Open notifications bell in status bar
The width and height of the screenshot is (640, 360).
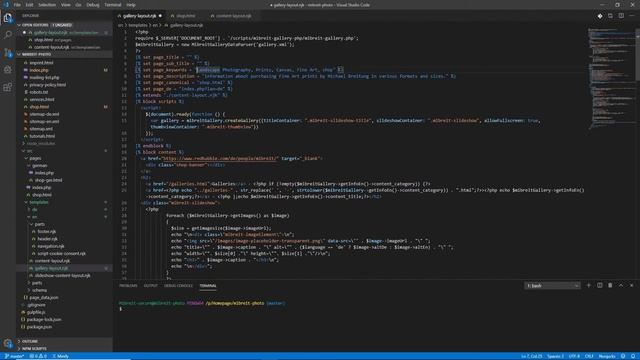pos(633,356)
